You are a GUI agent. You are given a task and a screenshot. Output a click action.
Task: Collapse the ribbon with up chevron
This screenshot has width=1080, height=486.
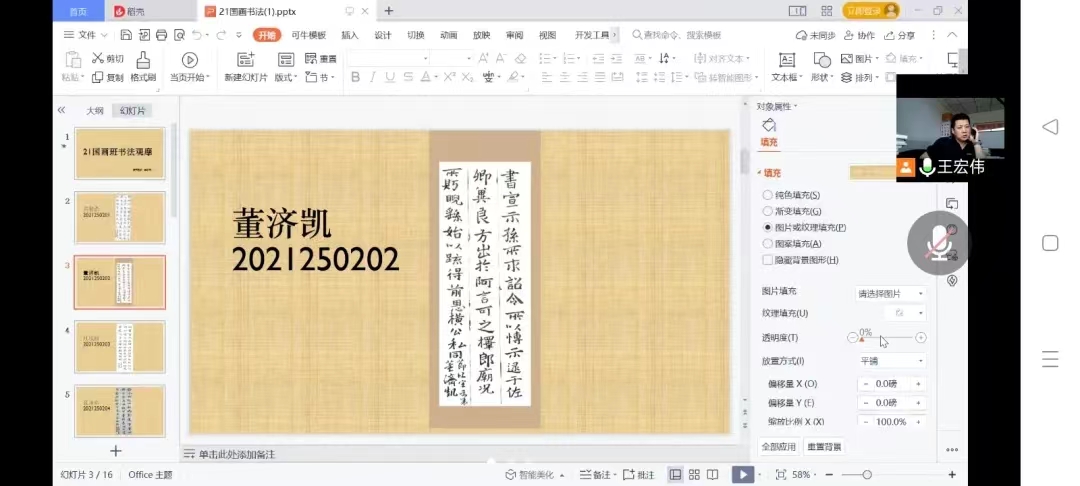953,35
